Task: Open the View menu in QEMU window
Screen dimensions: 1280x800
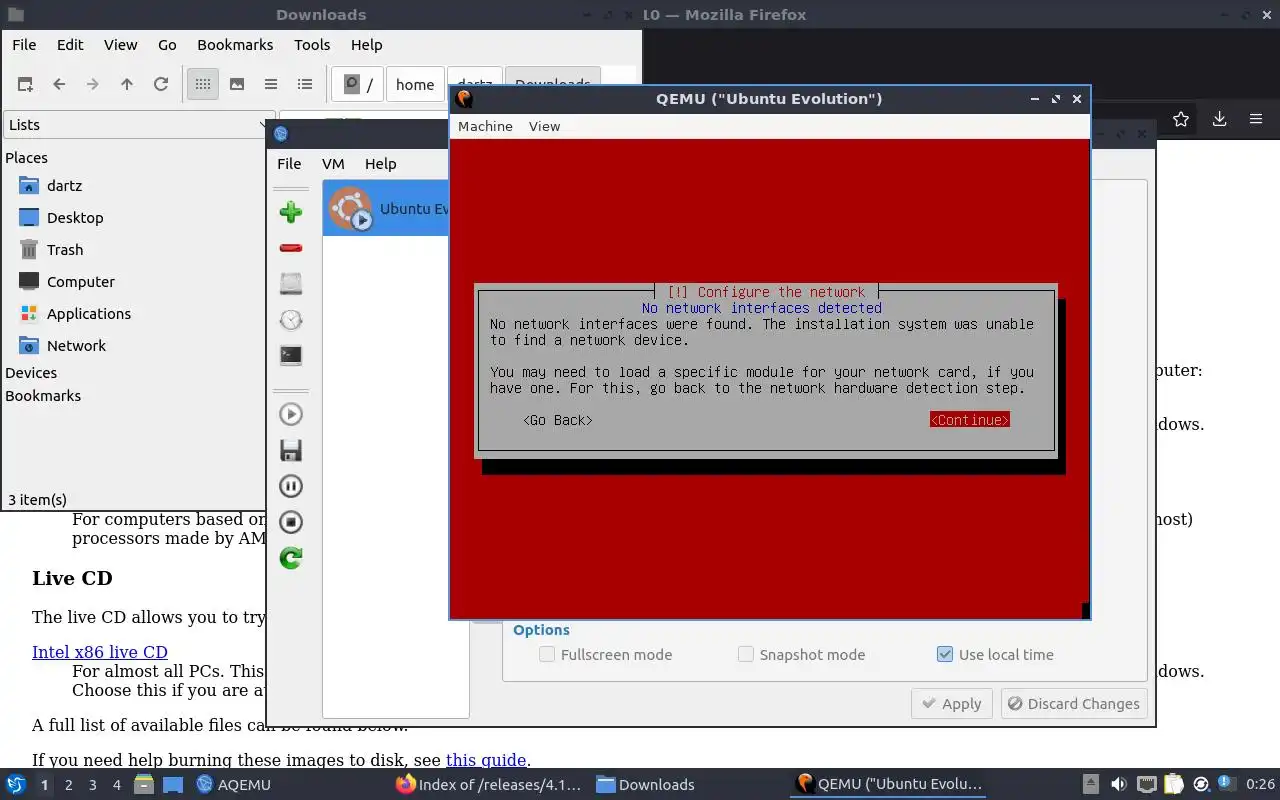Action: coord(544,126)
